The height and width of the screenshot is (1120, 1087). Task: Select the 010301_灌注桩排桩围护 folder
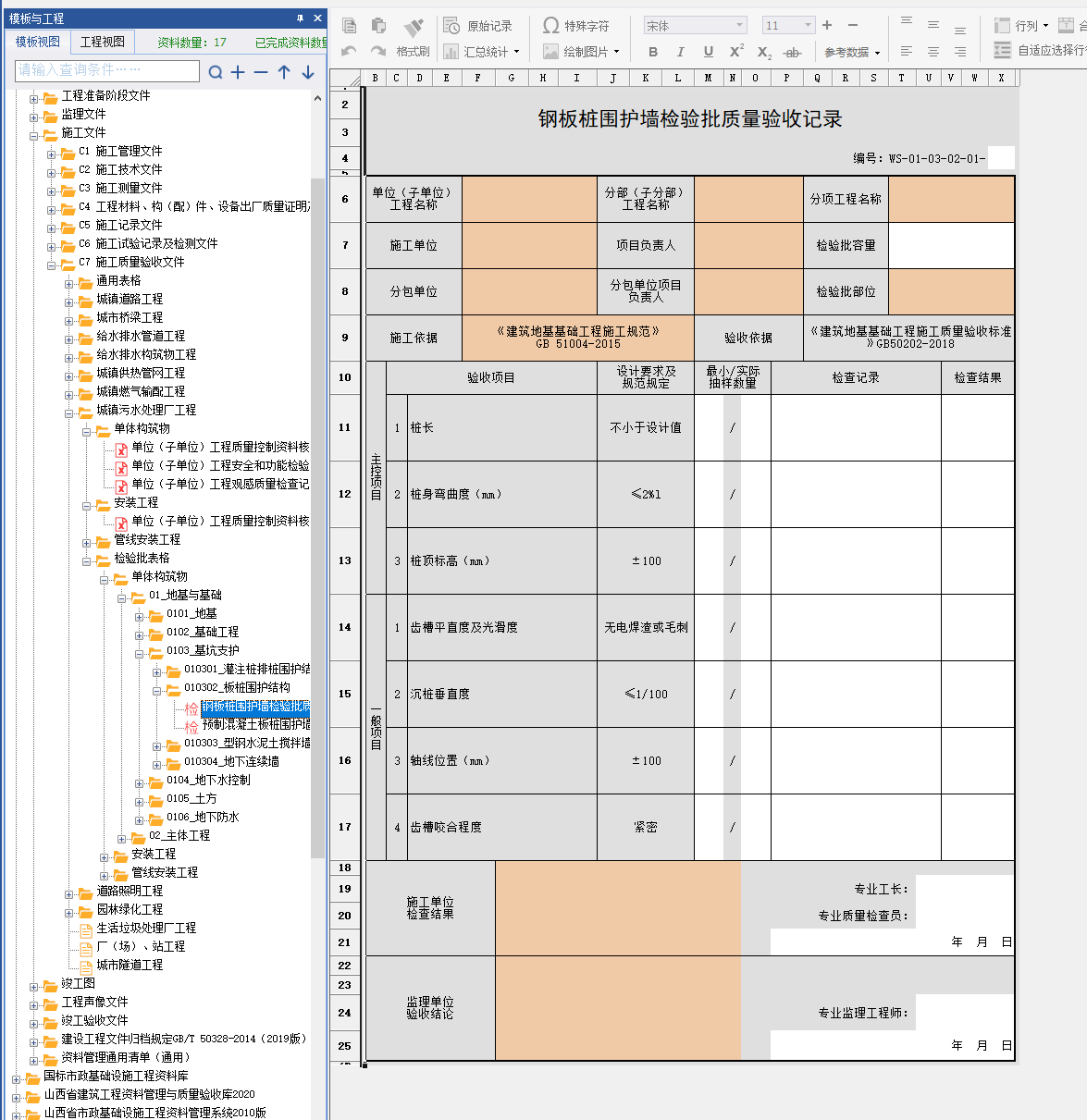tap(247, 669)
